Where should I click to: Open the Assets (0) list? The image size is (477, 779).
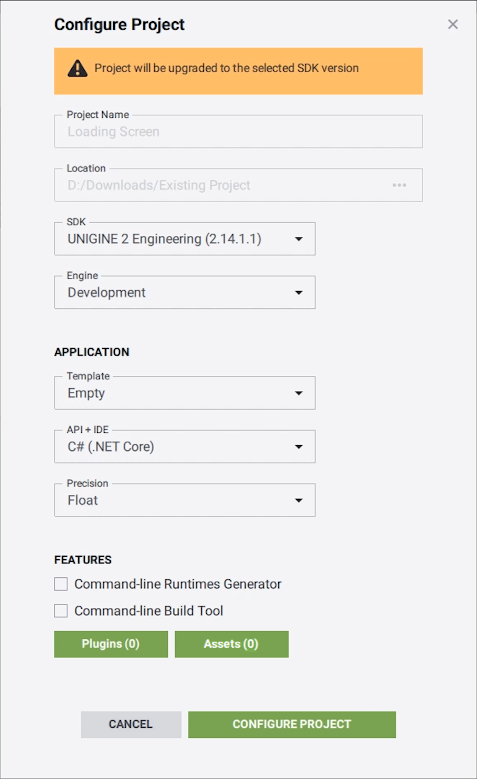[x=232, y=644]
